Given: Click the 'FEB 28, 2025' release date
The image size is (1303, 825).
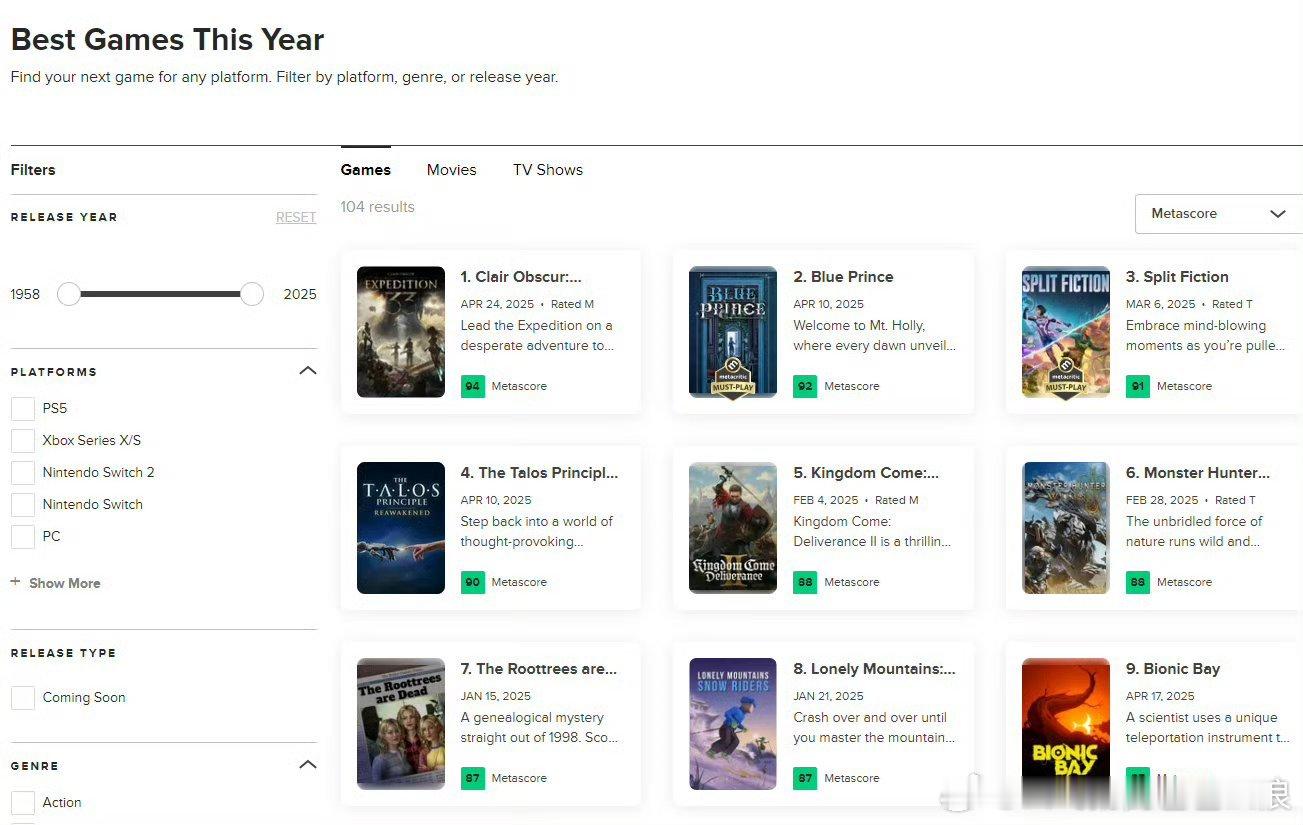Looking at the screenshot, I should [x=1162, y=500].
